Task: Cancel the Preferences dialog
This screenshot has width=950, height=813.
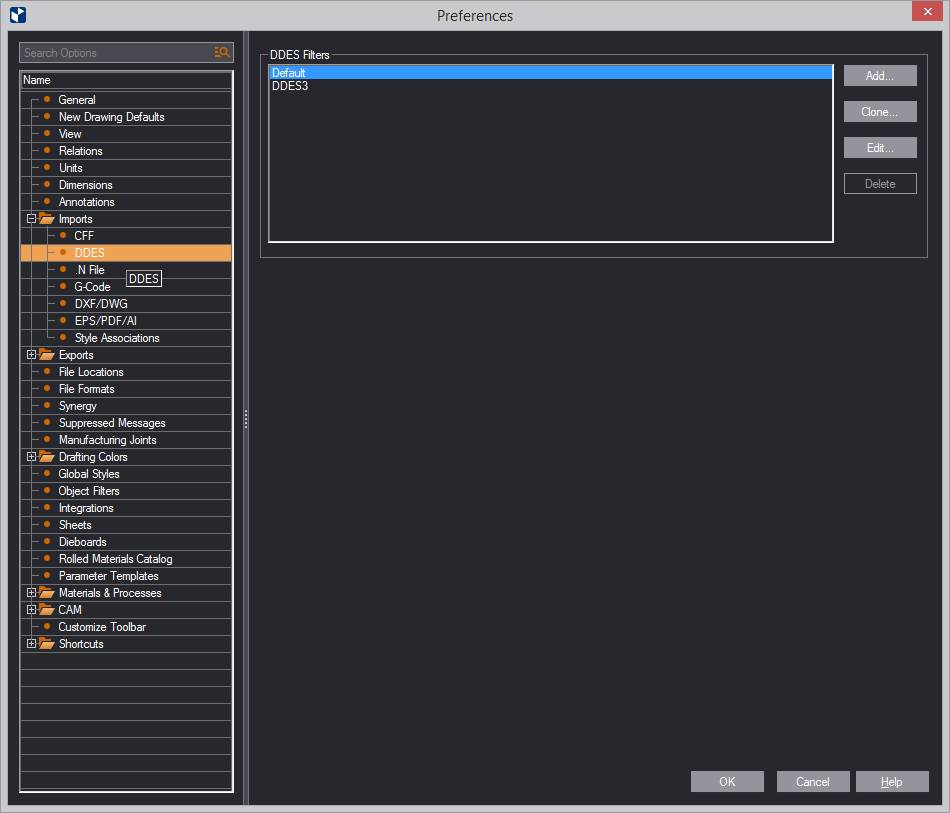Action: click(812, 781)
